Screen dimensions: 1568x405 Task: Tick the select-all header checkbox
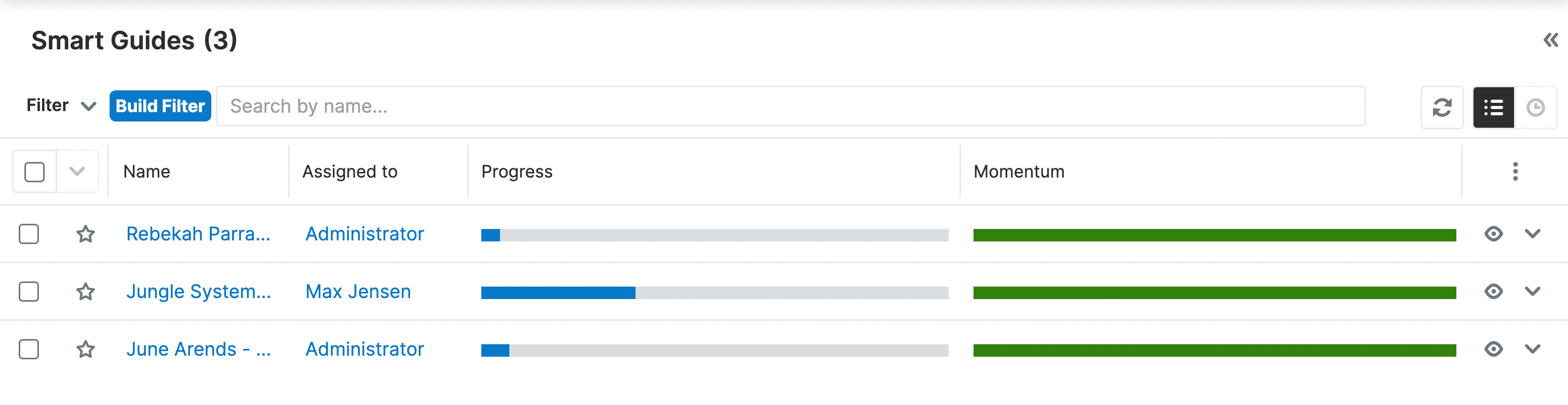click(x=35, y=172)
